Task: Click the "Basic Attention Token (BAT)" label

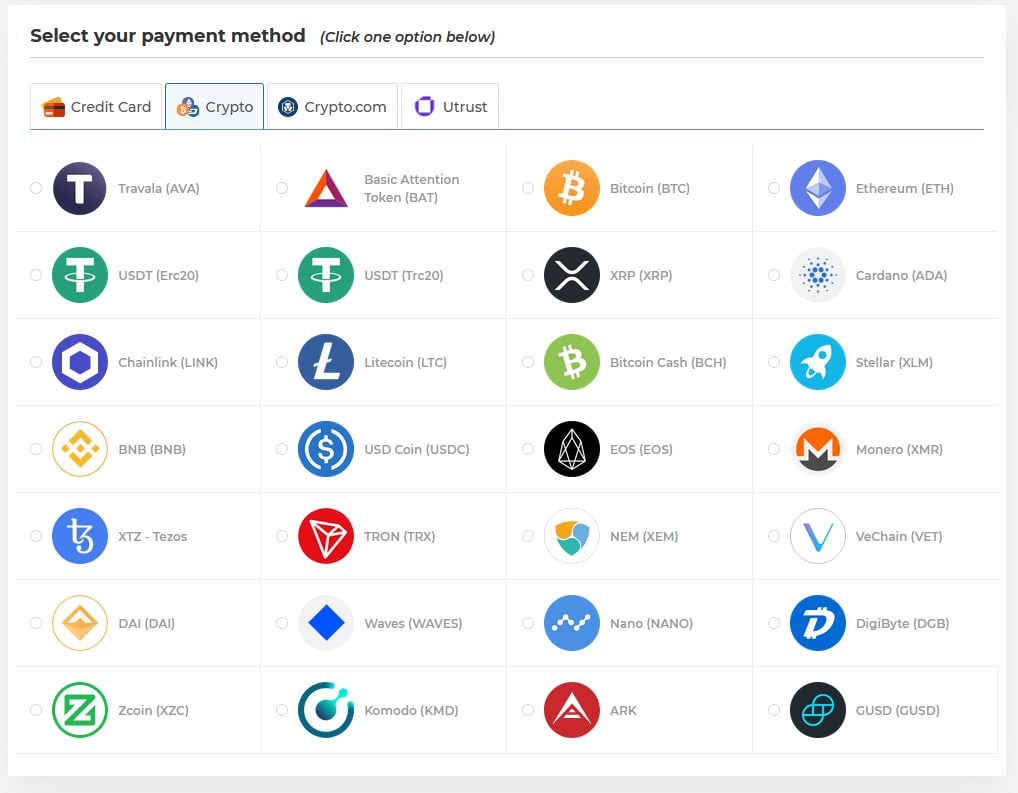Action: pos(412,188)
